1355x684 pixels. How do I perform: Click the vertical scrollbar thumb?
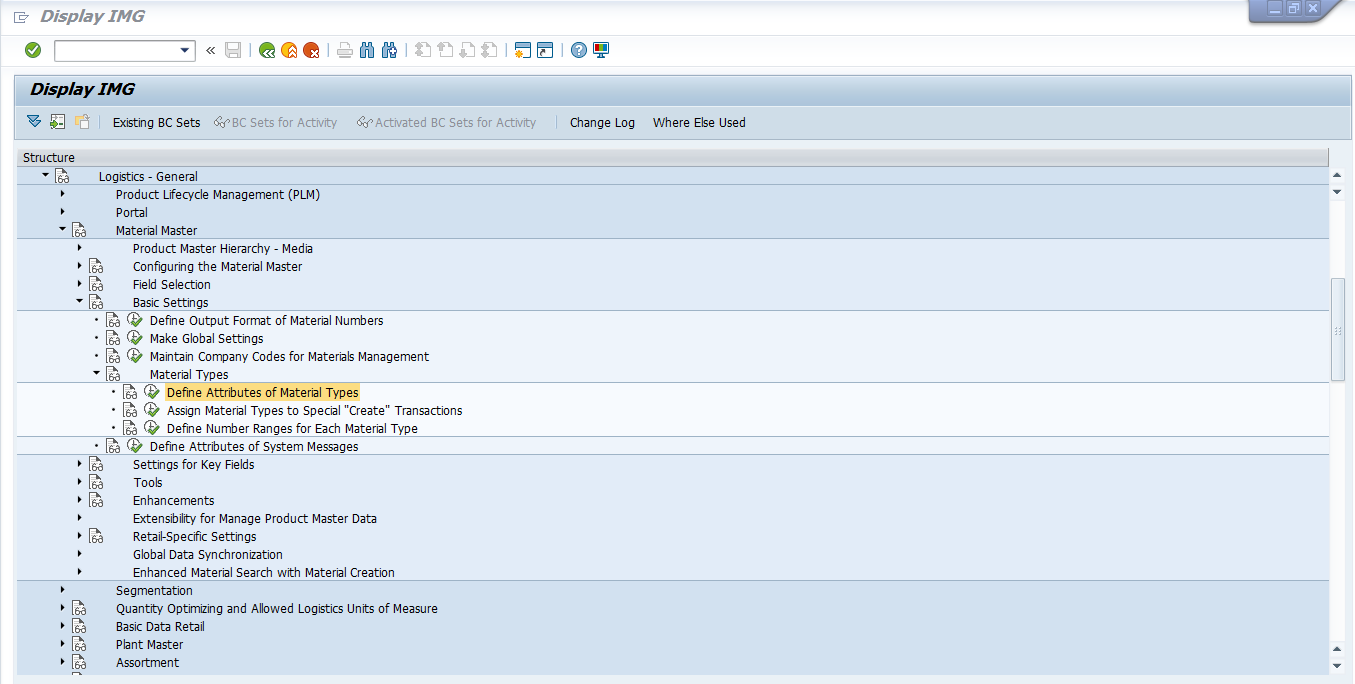(1337, 330)
